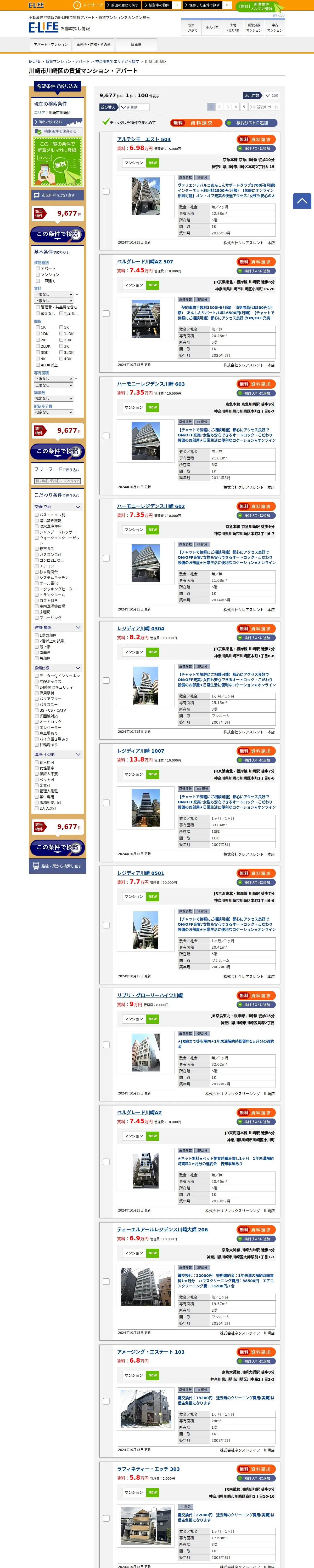Collapse the 建物・構造 section

pyautogui.click(x=57, y=627)
